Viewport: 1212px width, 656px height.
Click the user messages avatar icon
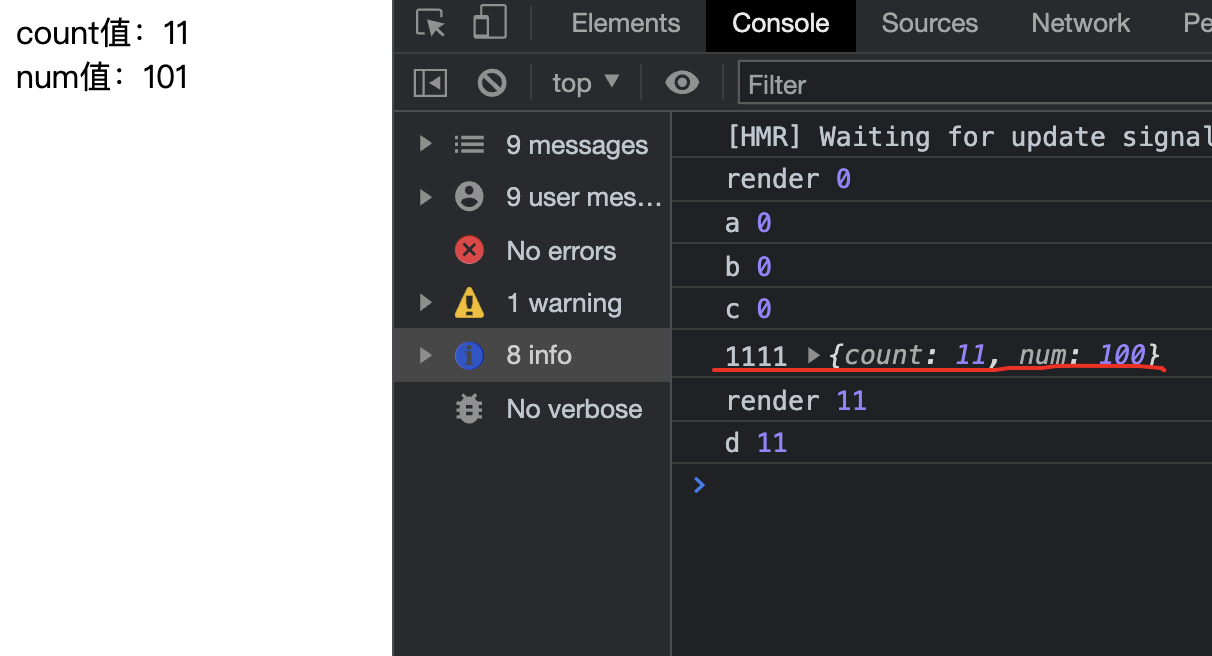[x=469, y=197]
